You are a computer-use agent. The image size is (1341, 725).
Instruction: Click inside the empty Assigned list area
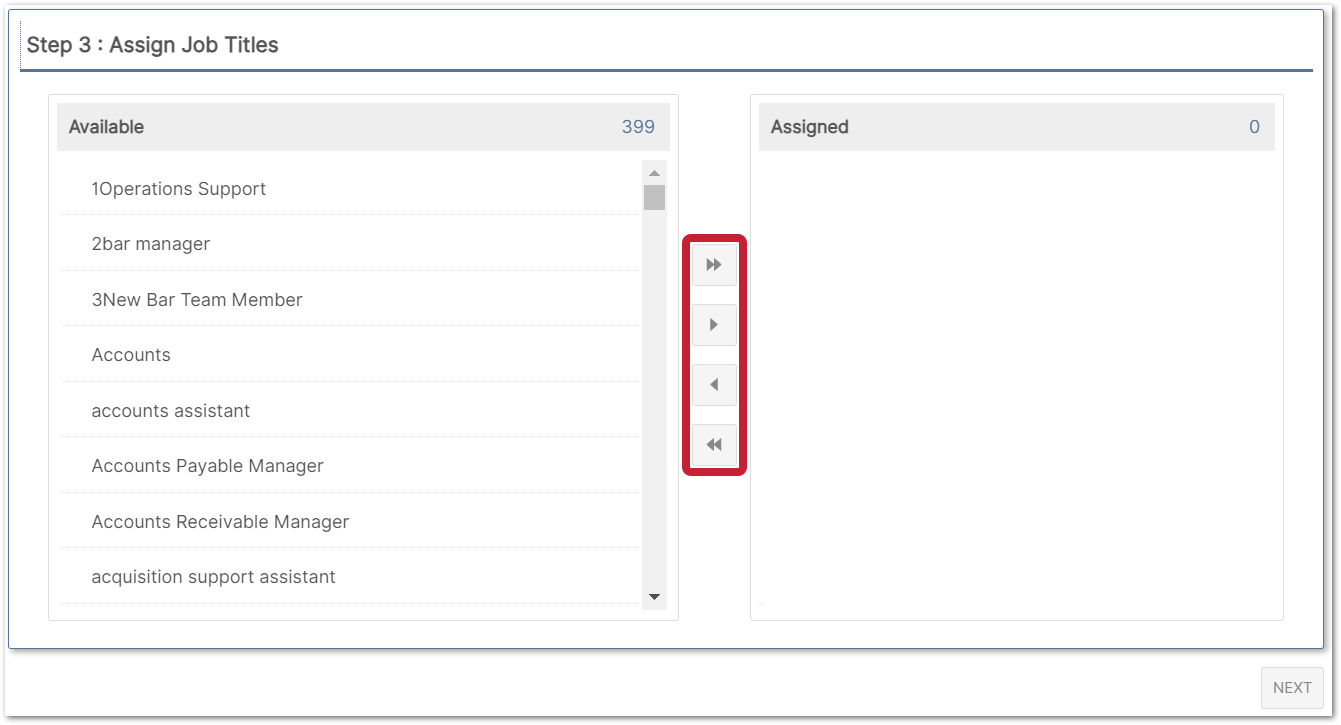[1016, 380]
